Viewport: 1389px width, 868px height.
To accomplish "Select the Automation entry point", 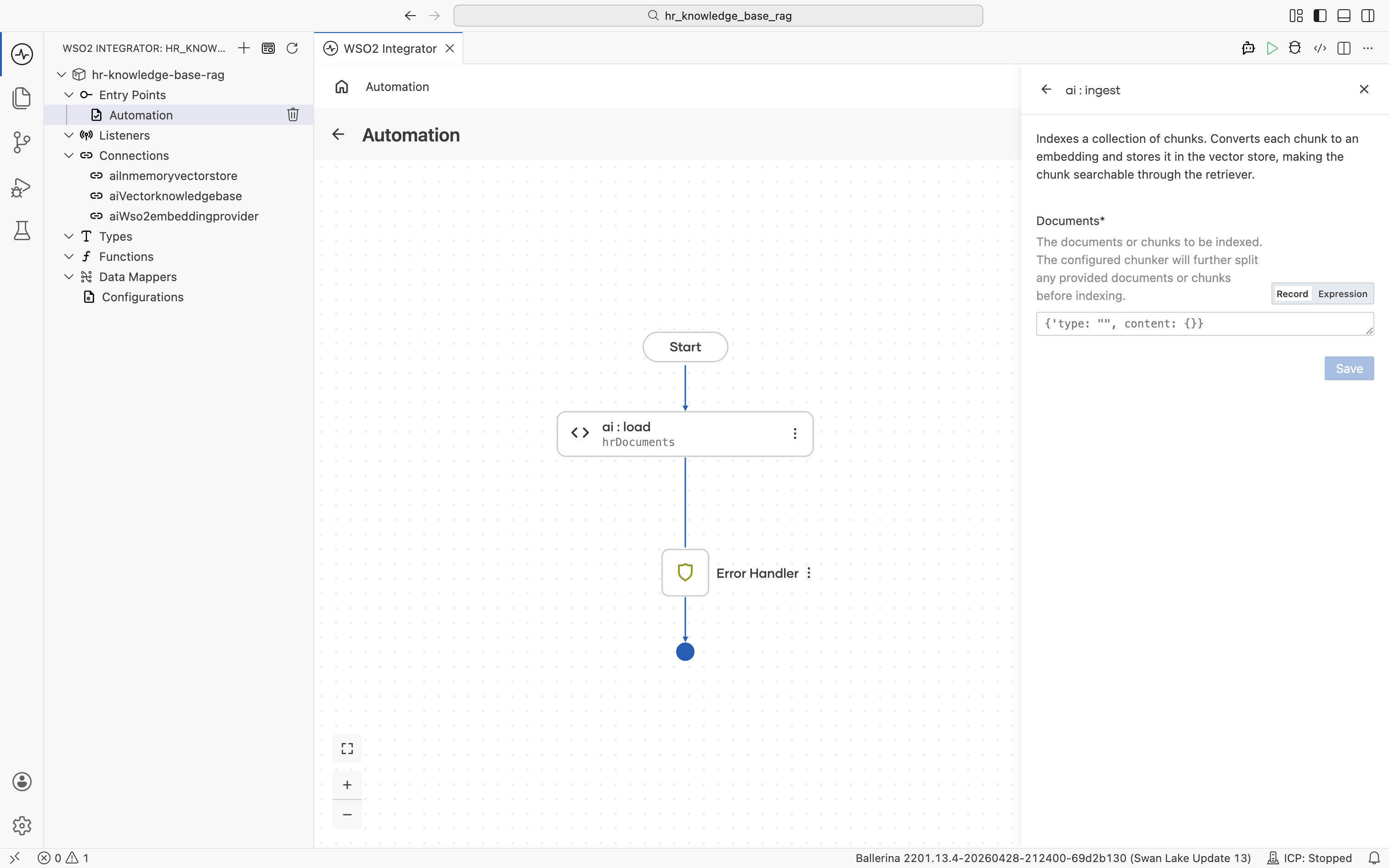I will 179,115.
